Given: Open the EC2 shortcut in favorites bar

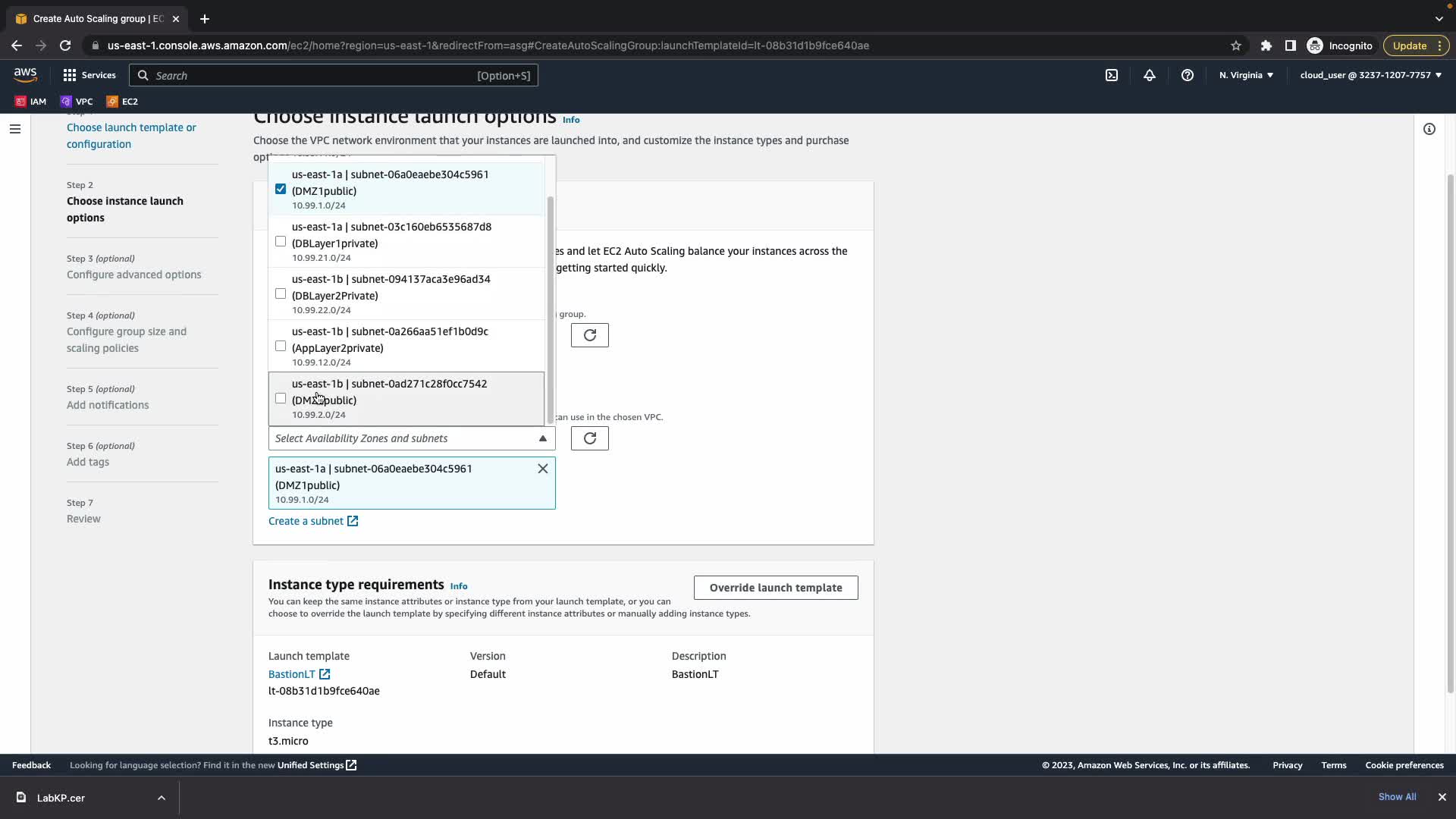Looking at the screenshot, I should [122, 101].
